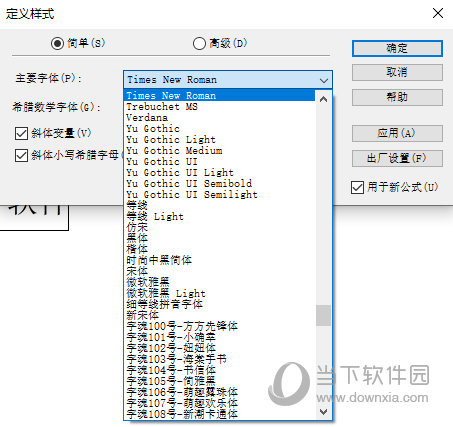Click the 取消 button
Screen dimensions: 453x427
coord(397,72)
